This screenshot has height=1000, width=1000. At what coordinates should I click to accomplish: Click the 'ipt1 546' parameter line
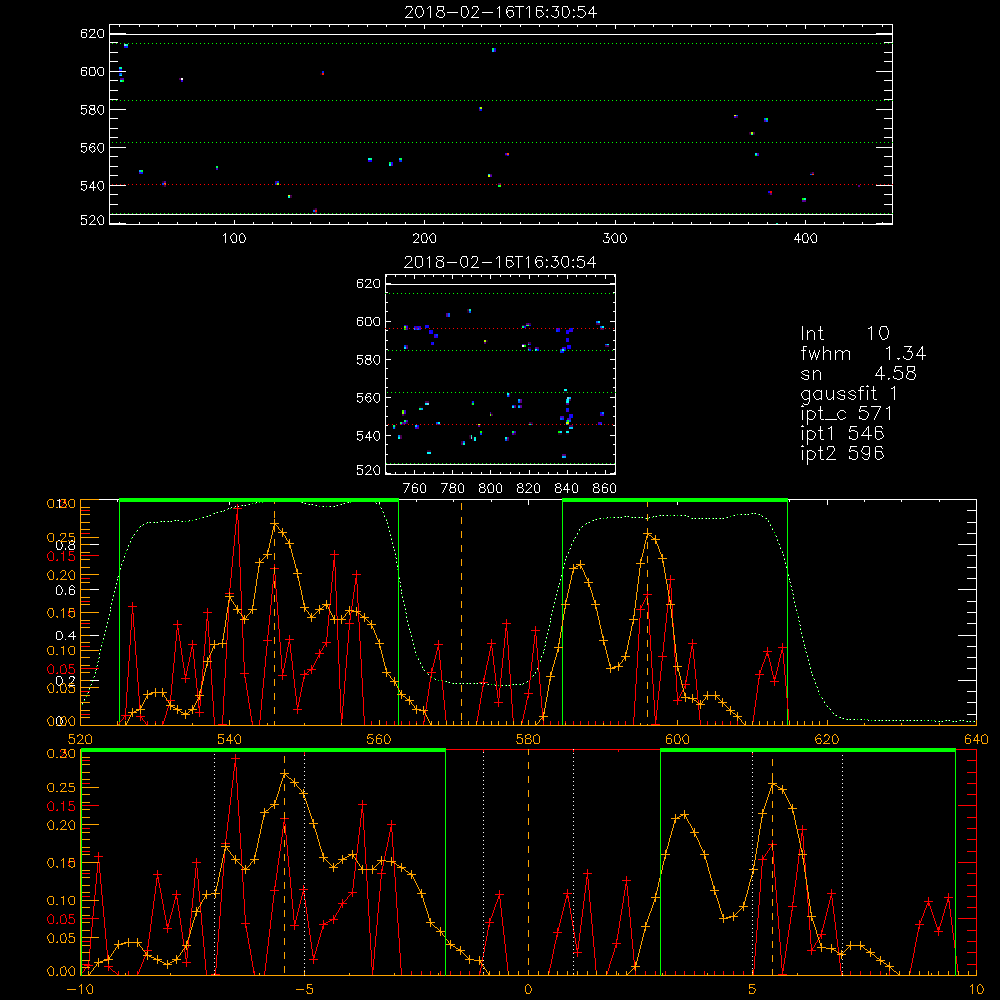(842, 434)
